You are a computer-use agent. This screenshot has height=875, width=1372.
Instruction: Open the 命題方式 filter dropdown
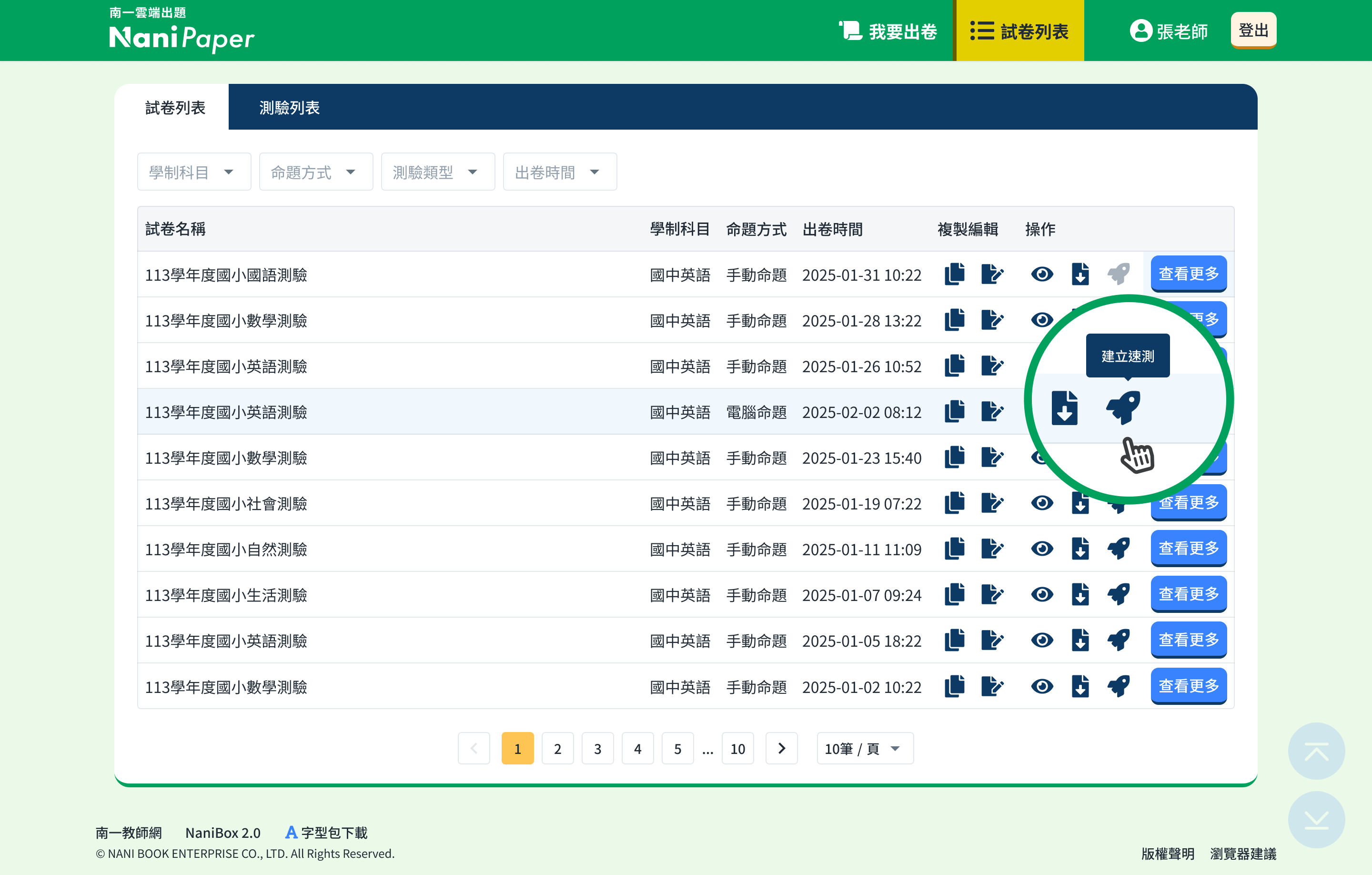click(316, 172)
